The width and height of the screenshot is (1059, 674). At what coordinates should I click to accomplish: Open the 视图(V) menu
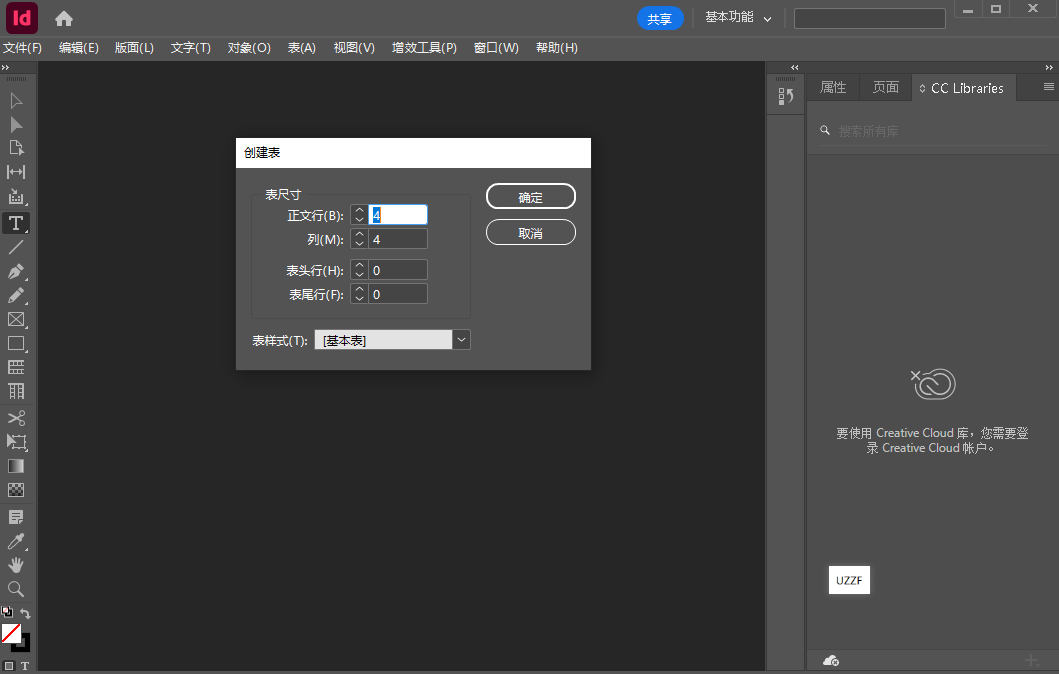(354, 48)
